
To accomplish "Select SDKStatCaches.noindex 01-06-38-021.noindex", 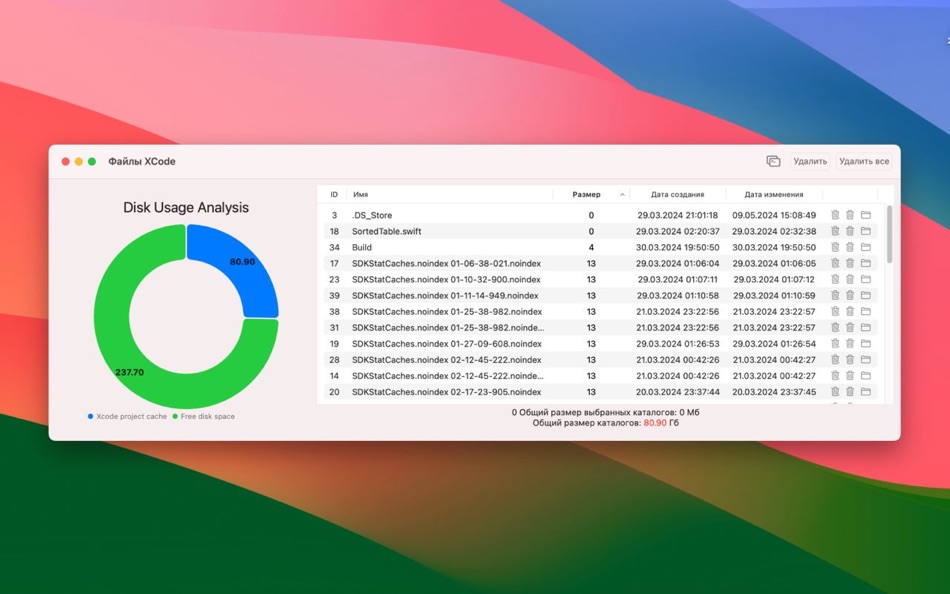I will [447, 263].
